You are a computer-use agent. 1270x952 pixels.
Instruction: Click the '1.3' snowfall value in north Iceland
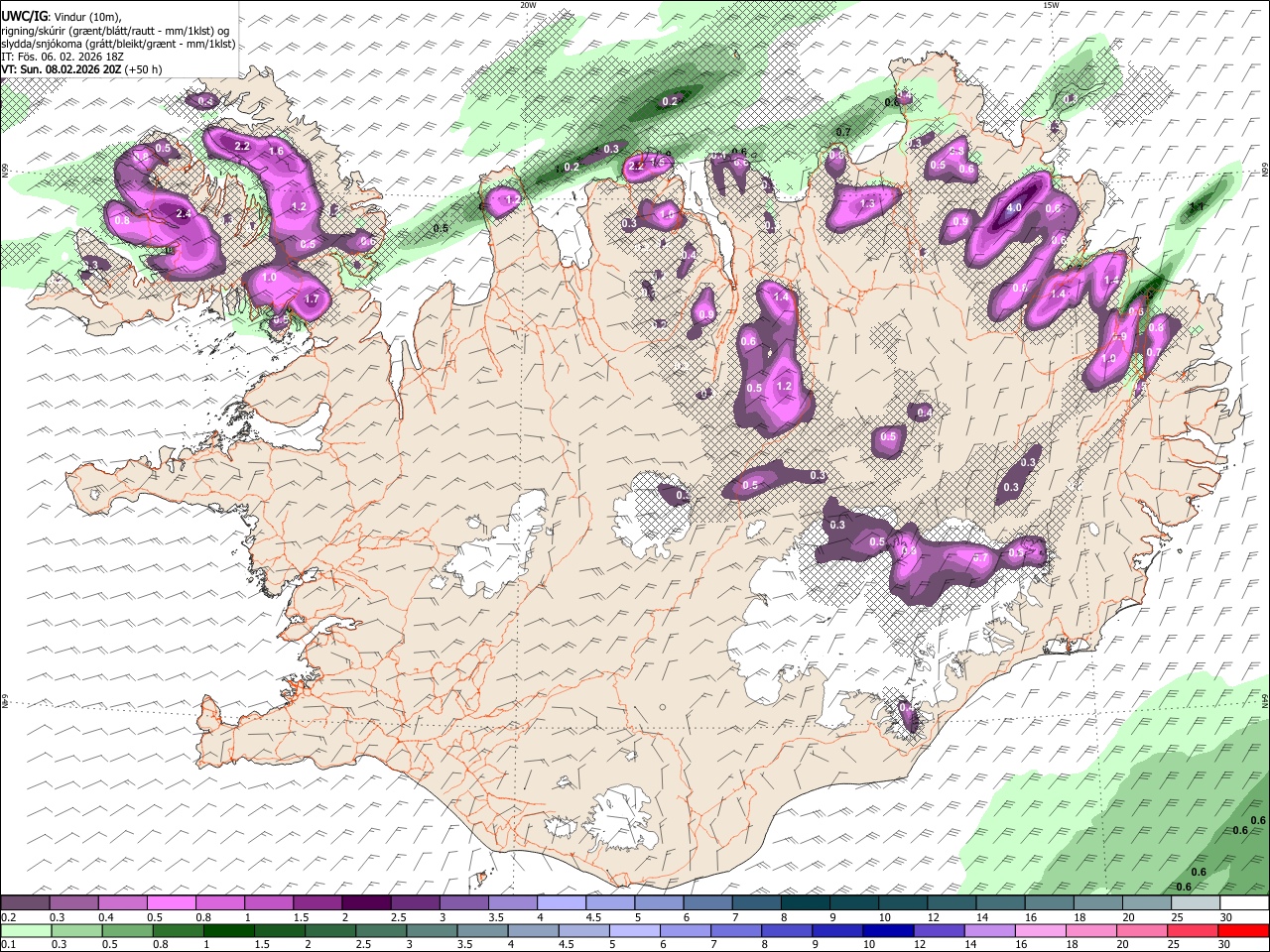(868, 203)
